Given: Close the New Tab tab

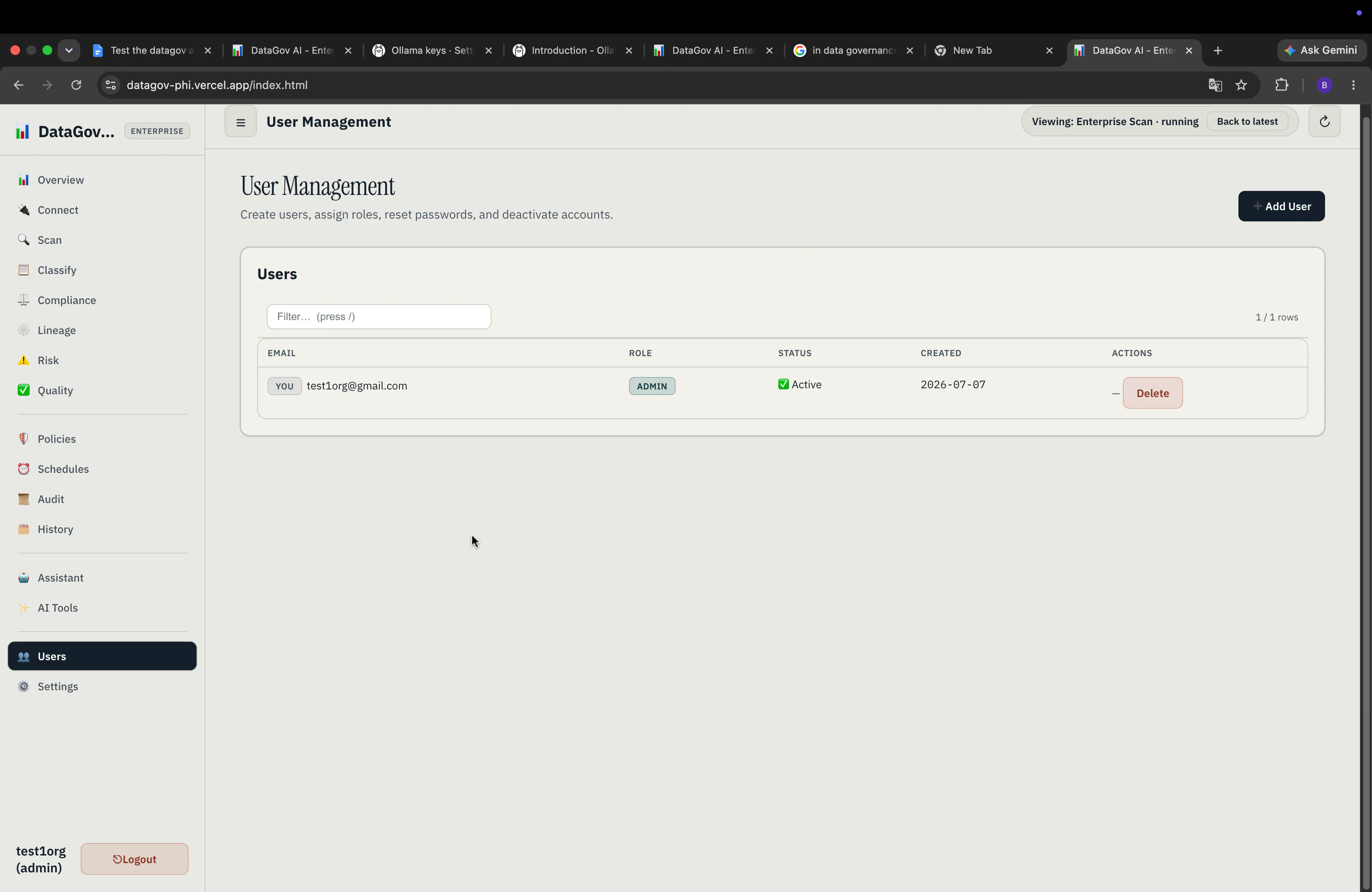Looking at the screenshot, I should (x=1049, y=51).
